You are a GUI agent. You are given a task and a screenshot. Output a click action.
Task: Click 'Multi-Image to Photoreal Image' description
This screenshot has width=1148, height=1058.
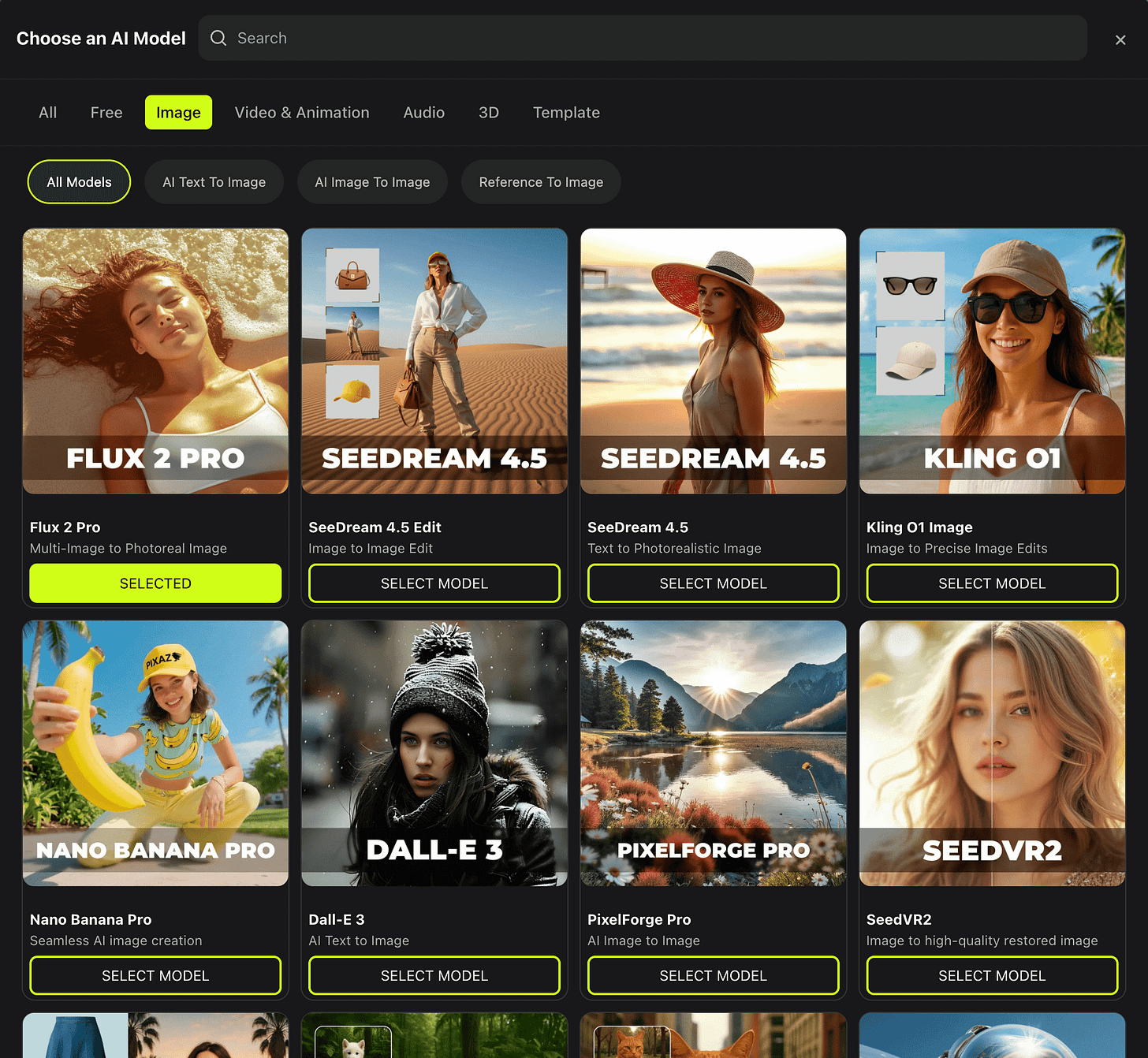pos(129,548)
